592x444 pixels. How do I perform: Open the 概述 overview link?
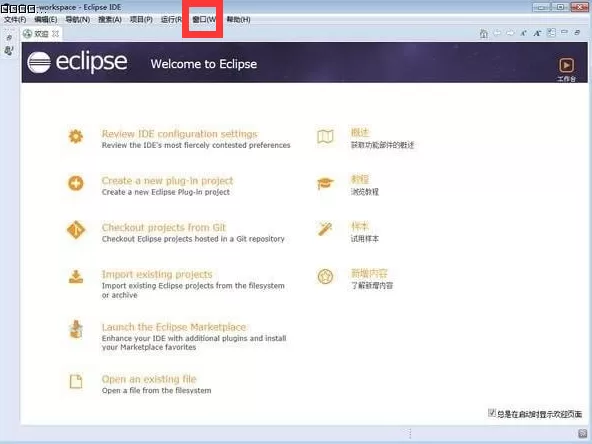(x=360, y=133)
